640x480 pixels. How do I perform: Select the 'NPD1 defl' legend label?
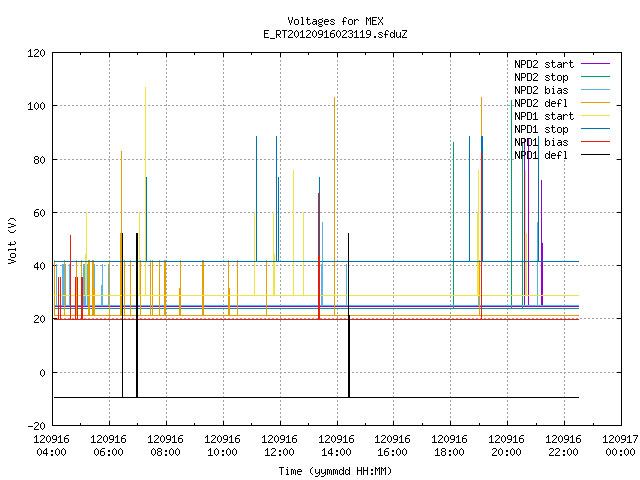[x=541, y=156]
